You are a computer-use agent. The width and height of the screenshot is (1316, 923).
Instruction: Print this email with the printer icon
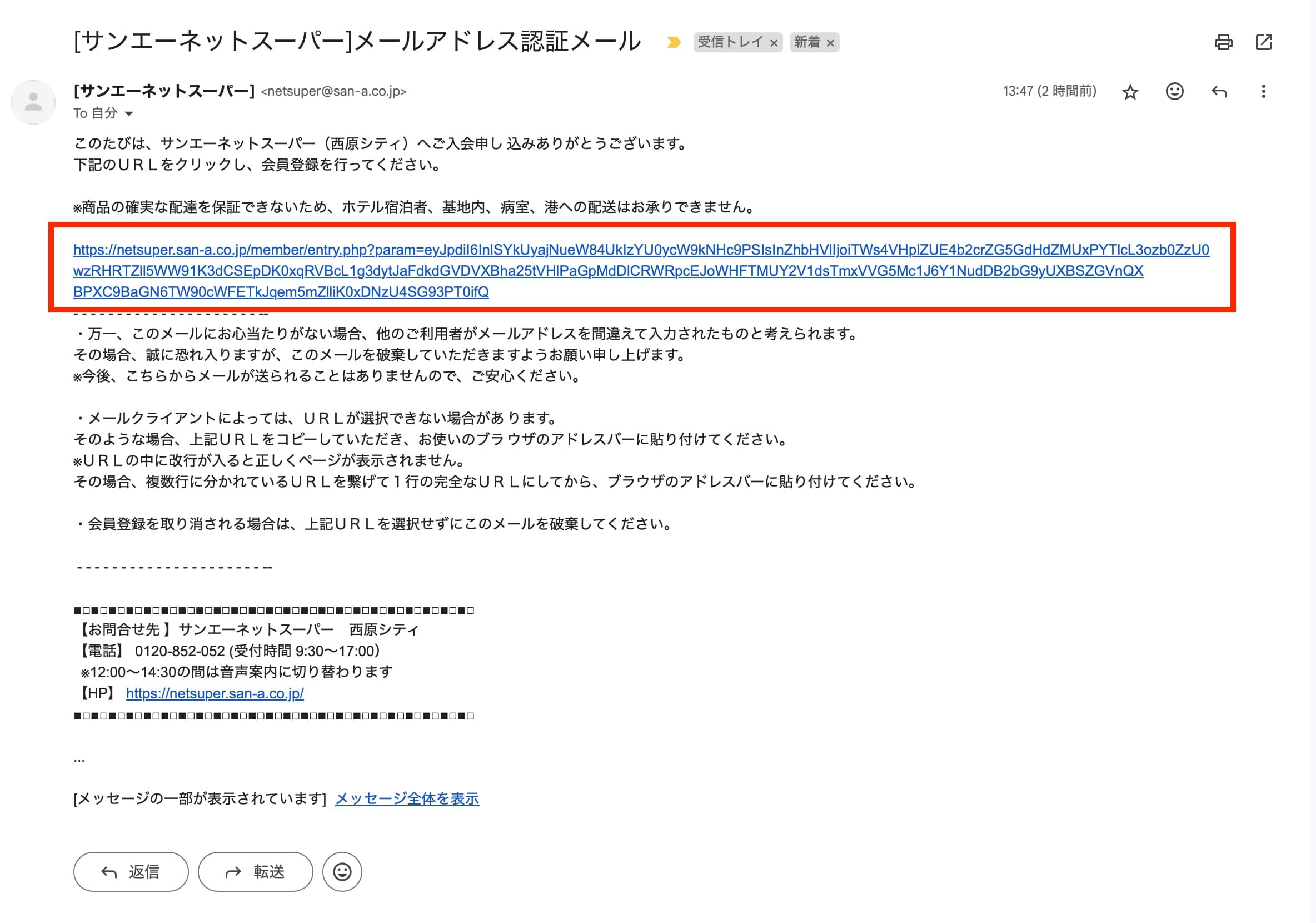coord(1223,42)
